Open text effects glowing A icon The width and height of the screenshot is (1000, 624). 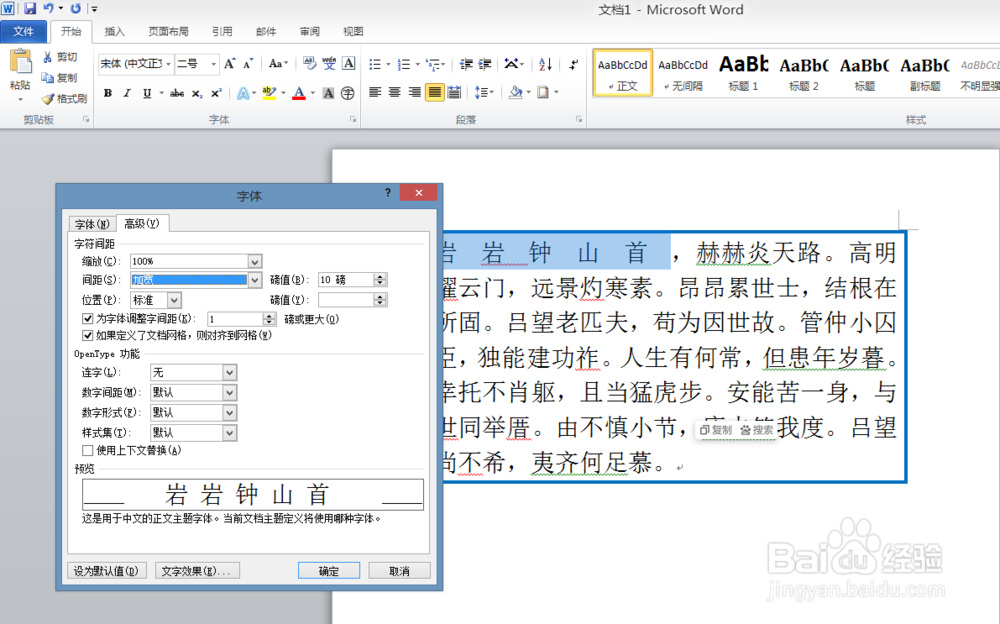pyautogui.click(x=243, y=93)
